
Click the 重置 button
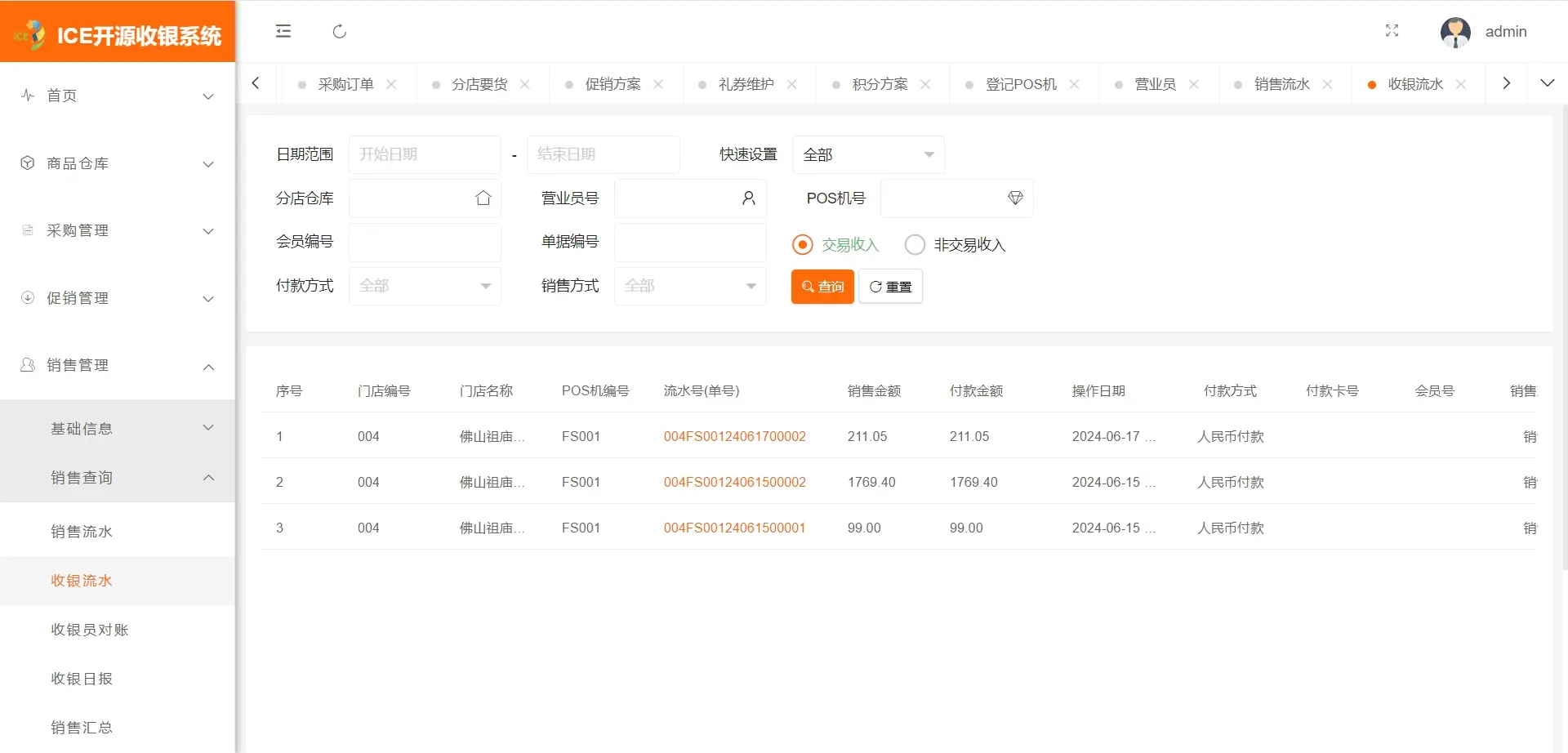(x=891, y=287)
